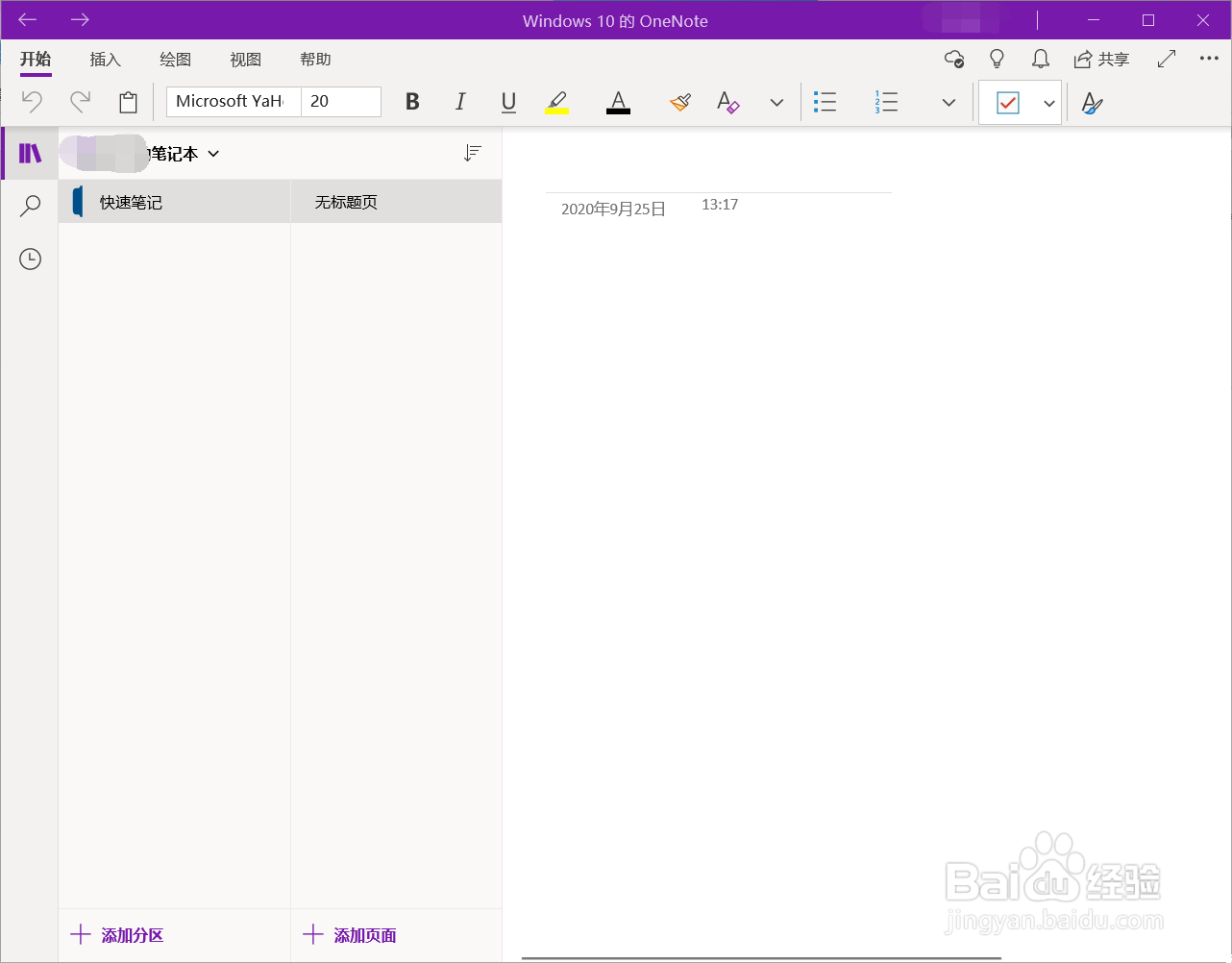Click the font size box showing 20
Image resolution: width=1232 pixels, height=963 pixels.
[x=341, y=102]
